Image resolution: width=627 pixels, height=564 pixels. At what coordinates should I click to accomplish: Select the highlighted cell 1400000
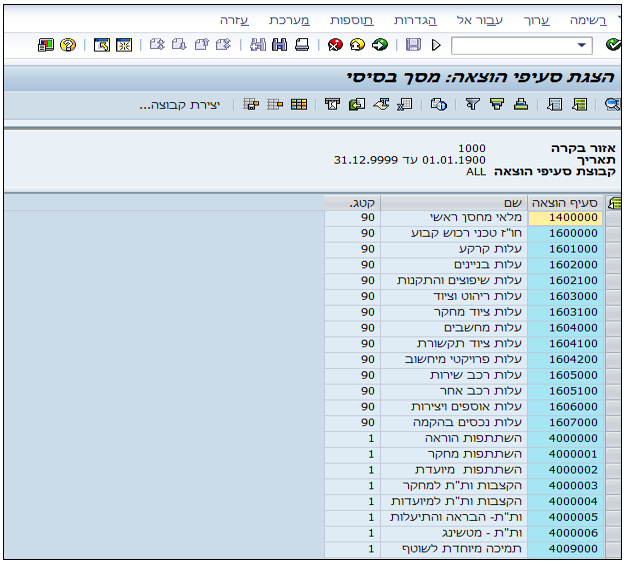[x=565, y=218]
